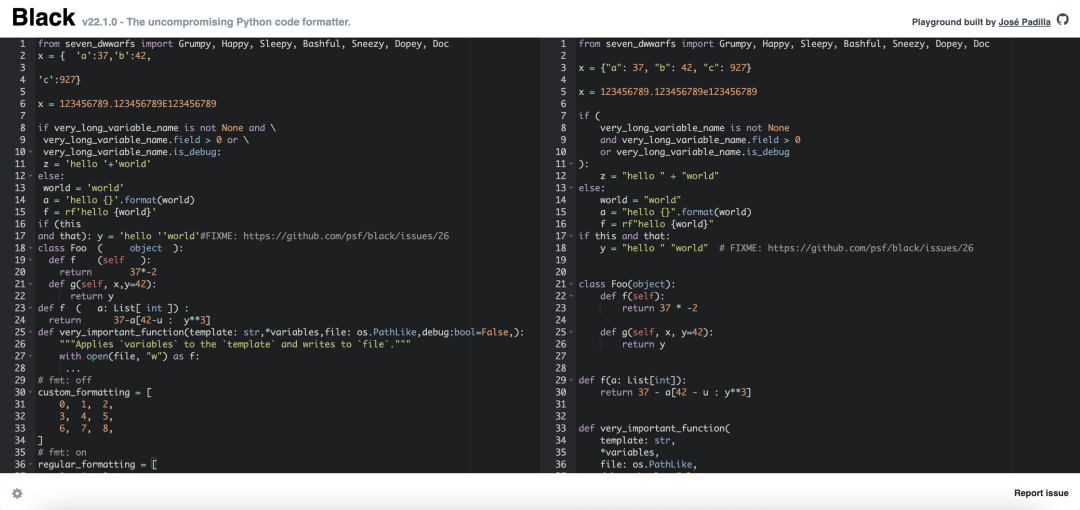
Task: Click '# fmt: on' comment in input editor
Action: 62,453
